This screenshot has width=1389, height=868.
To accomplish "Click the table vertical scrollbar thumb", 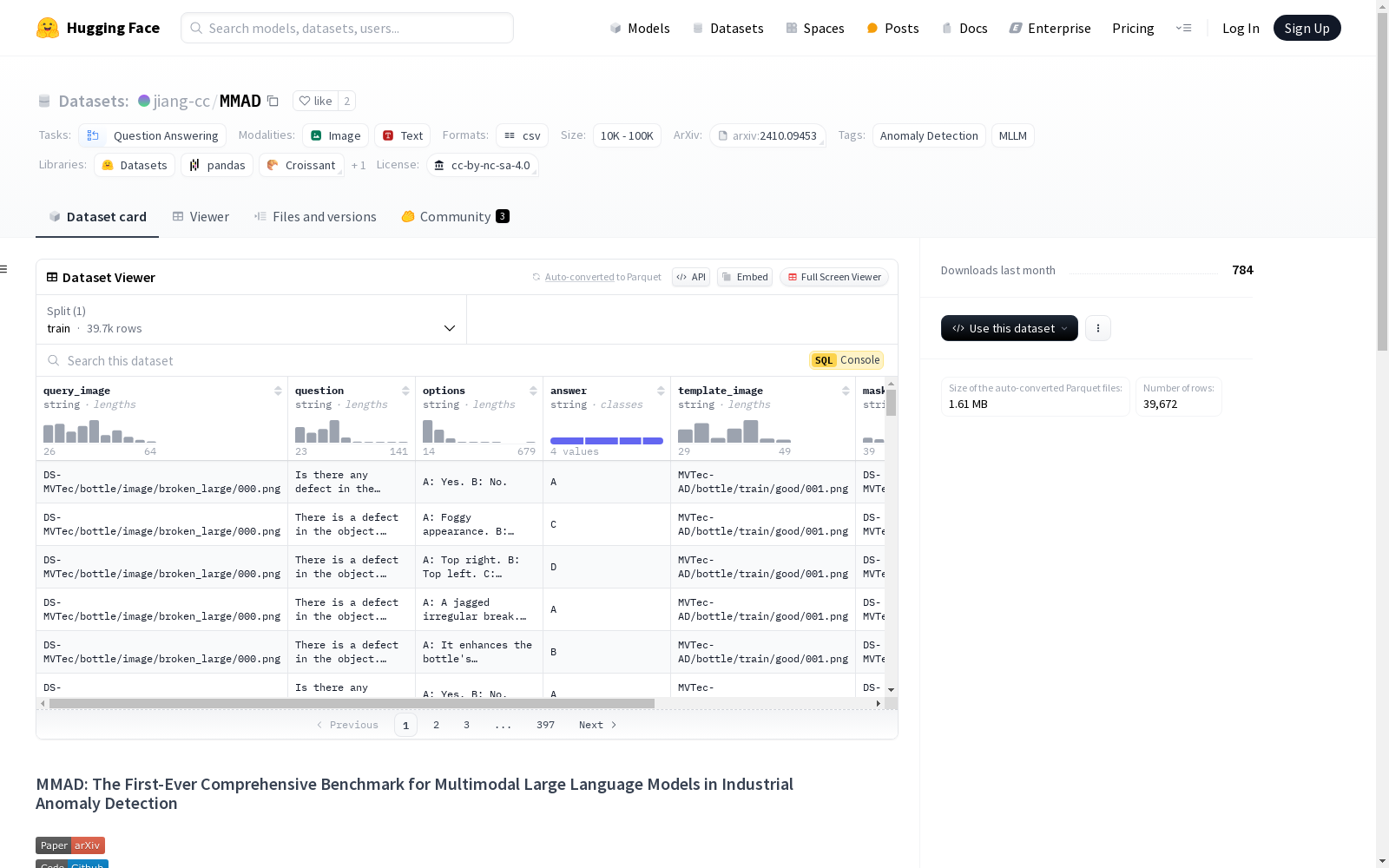I will (x=892, y=403).
